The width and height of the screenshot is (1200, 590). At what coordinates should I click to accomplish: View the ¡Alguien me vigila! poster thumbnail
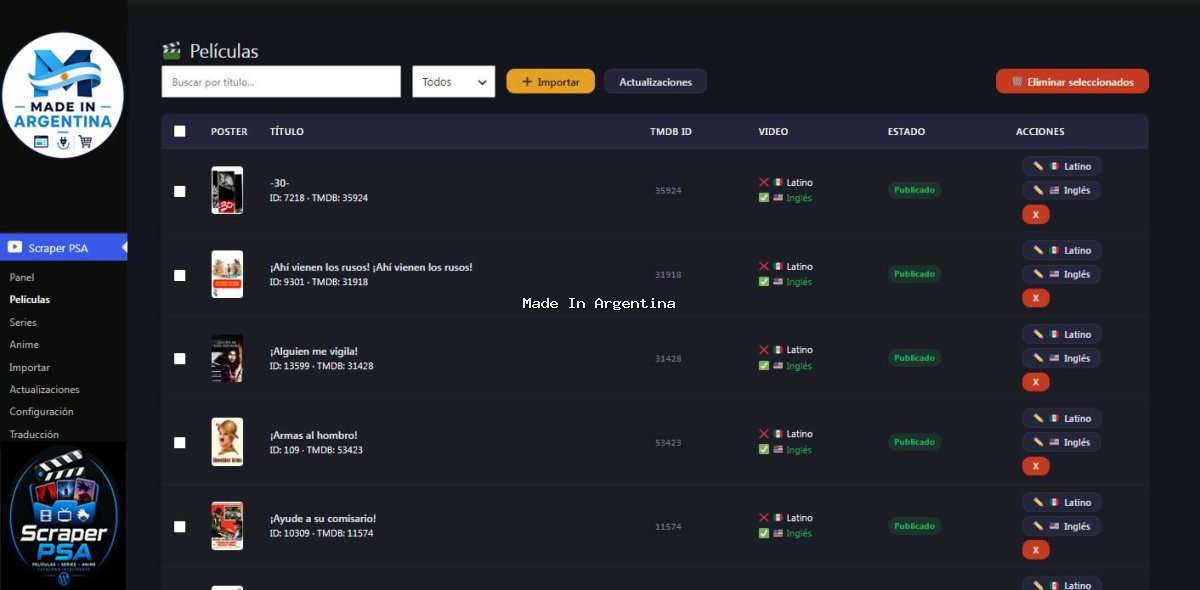tap(227, 358)
